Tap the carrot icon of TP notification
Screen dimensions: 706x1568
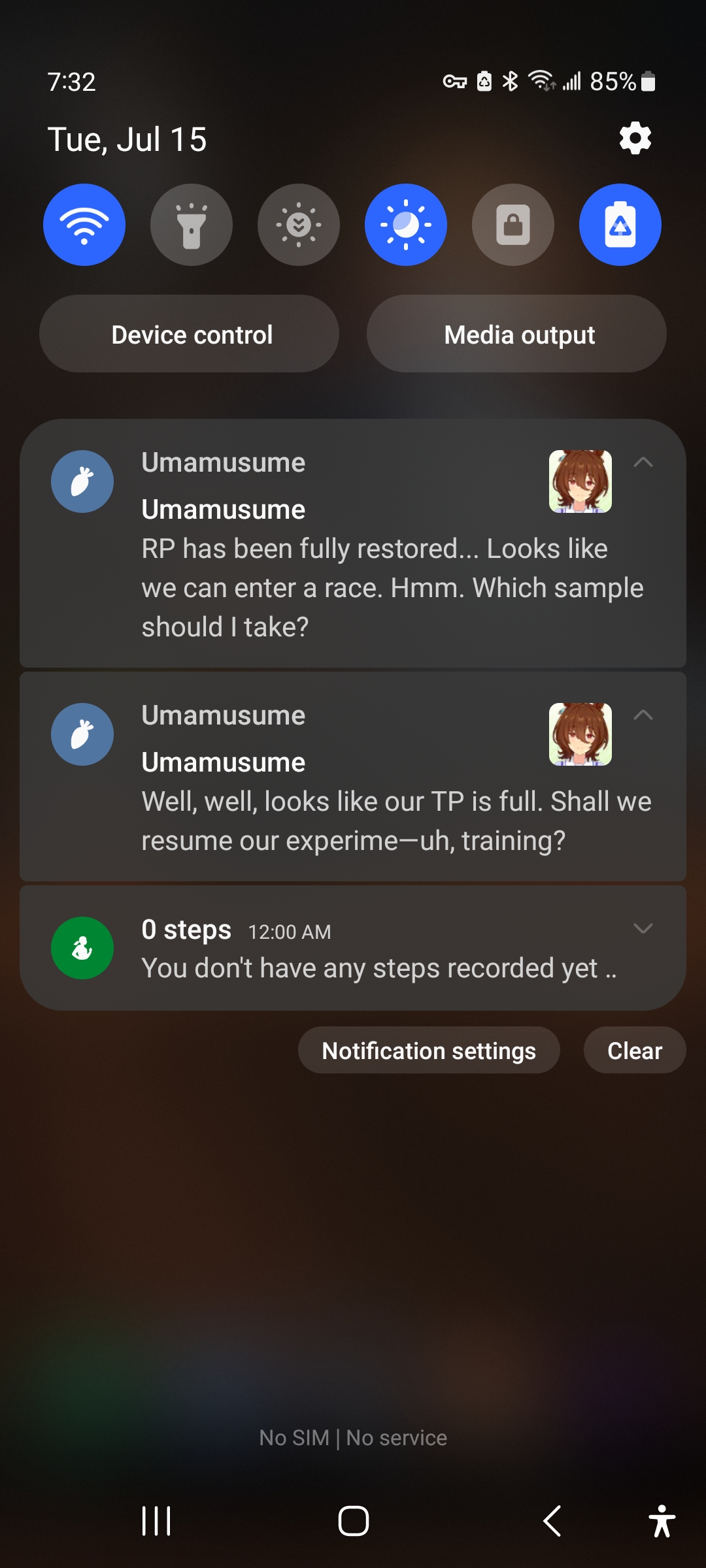coord(82,734)
